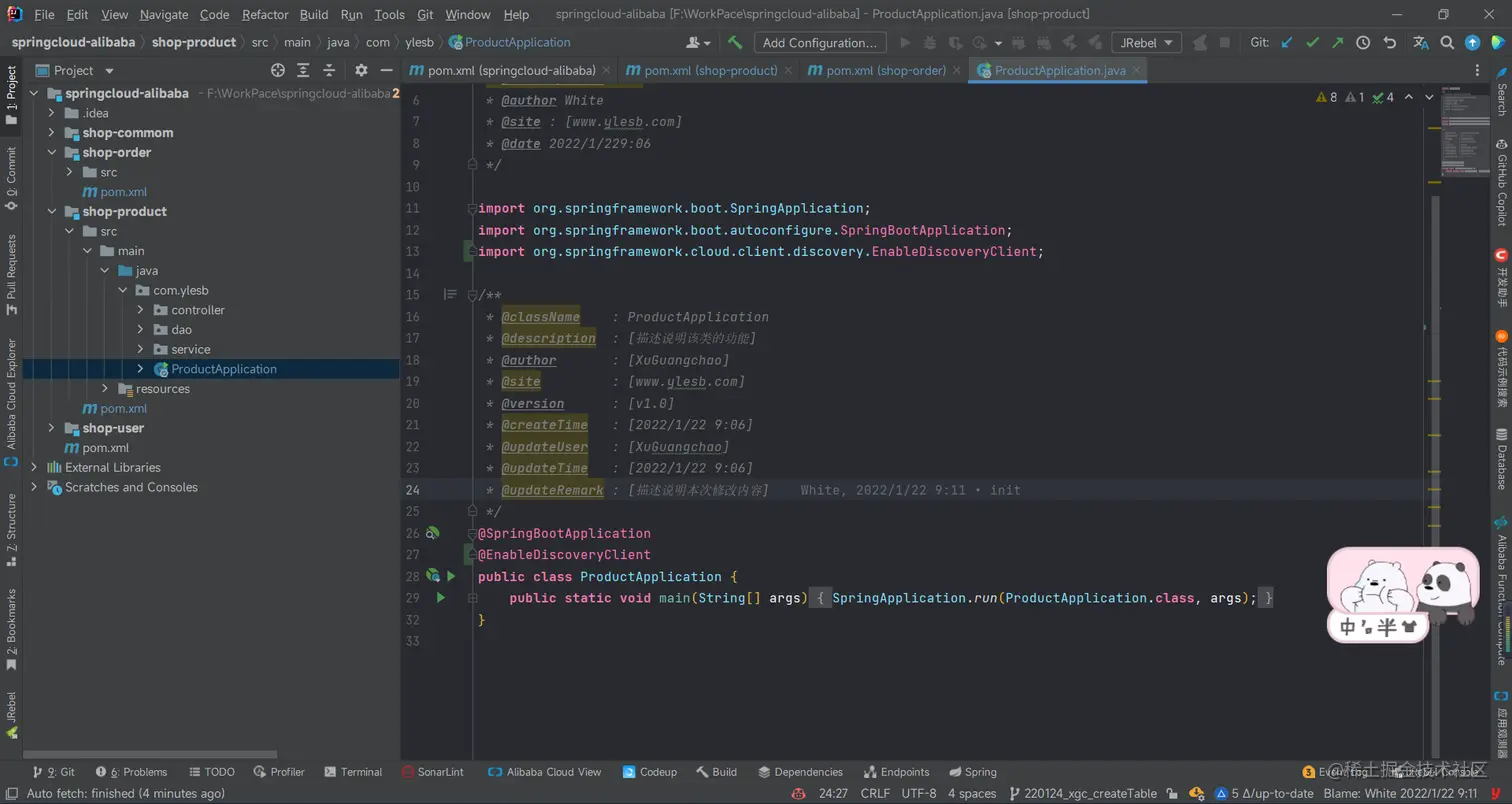The width and height of the screenshot is (1512, 804).
Task: Open the Git menu
Action: pyautogui.click(x=424, y=14)
